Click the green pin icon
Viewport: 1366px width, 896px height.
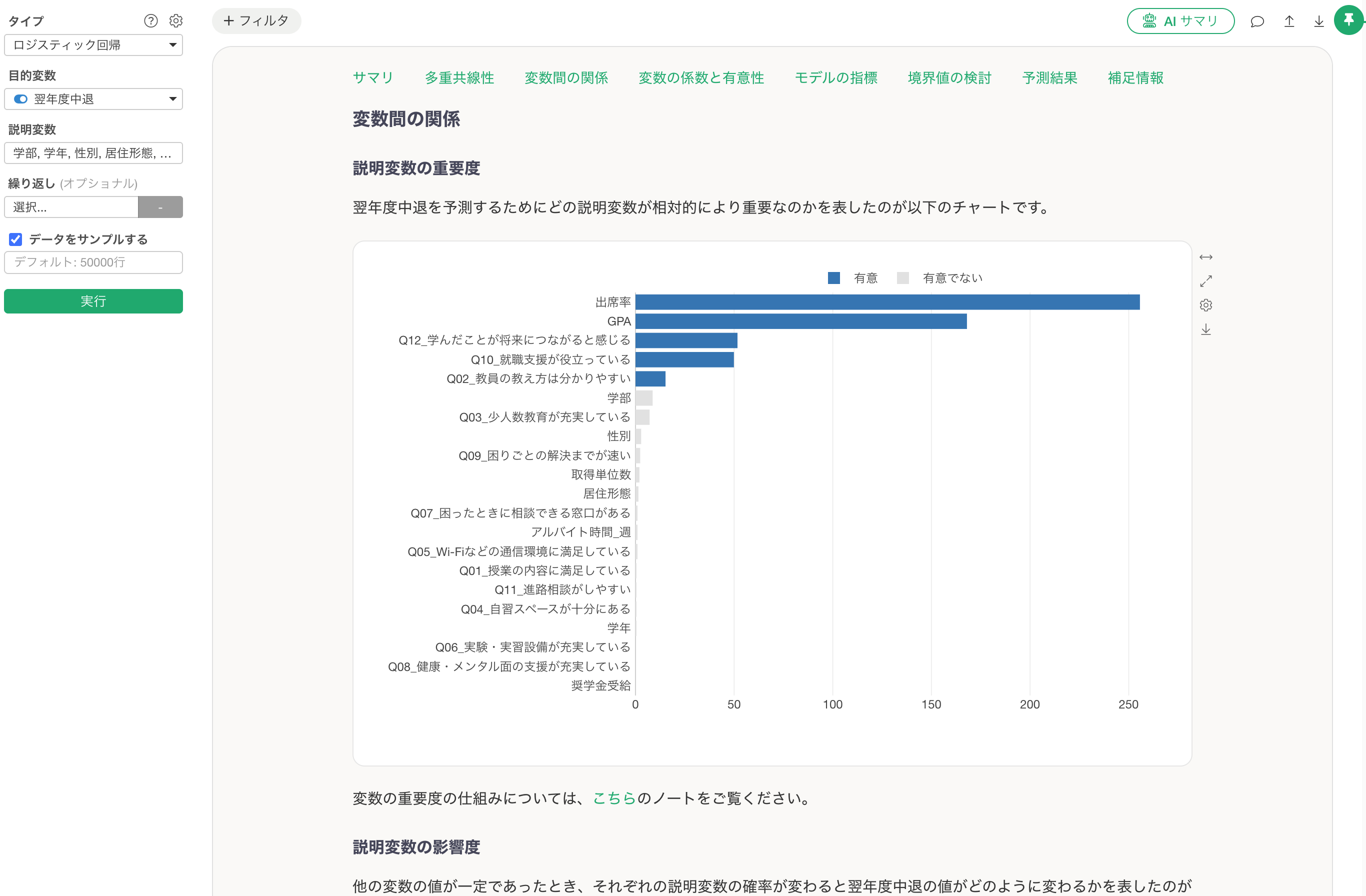click(x=1349, y=20)
